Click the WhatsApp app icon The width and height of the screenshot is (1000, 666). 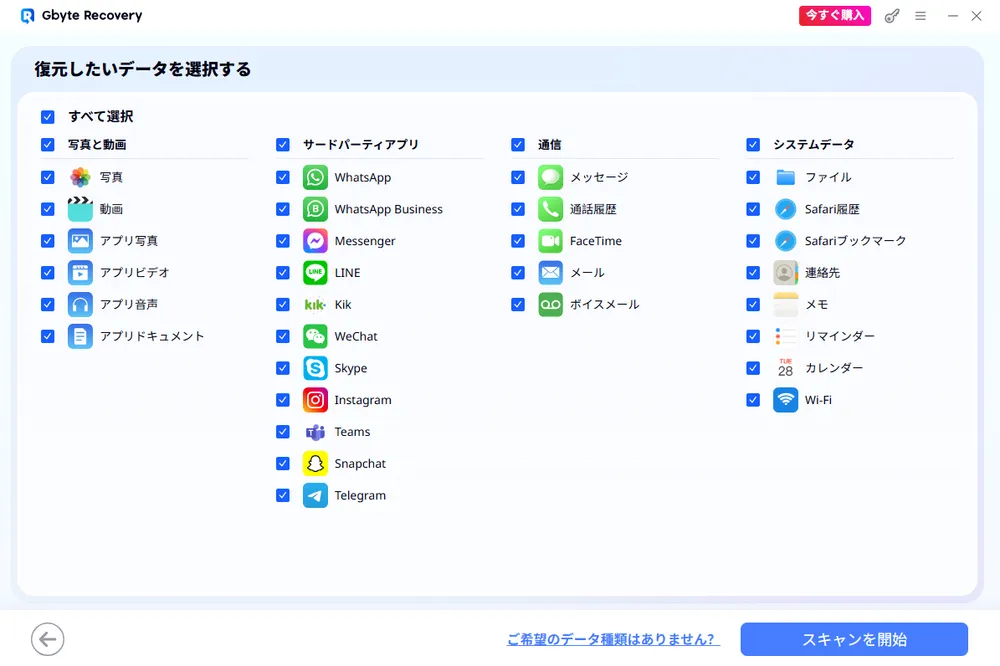(x=315, y=177)
